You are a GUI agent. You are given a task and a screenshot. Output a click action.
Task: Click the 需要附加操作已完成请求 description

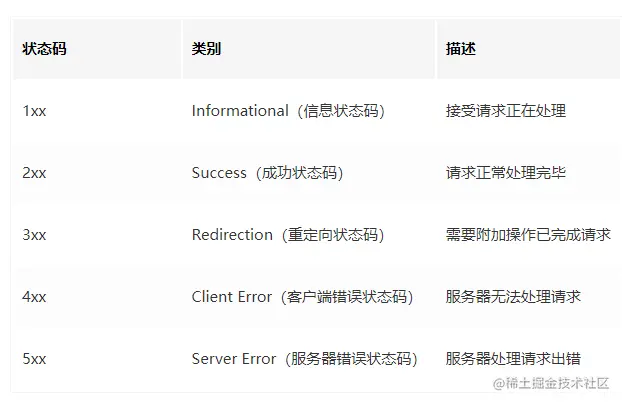[528, 234]
